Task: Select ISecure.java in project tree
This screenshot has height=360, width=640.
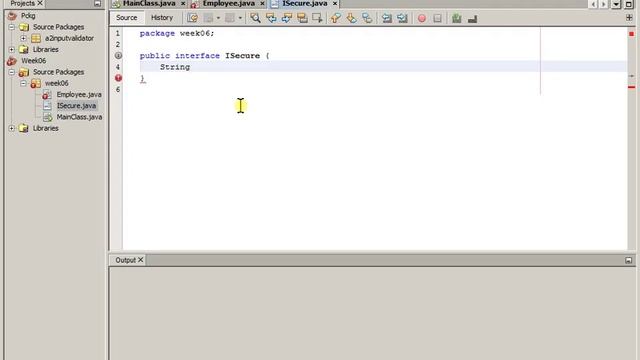Action: click(76, 106)
